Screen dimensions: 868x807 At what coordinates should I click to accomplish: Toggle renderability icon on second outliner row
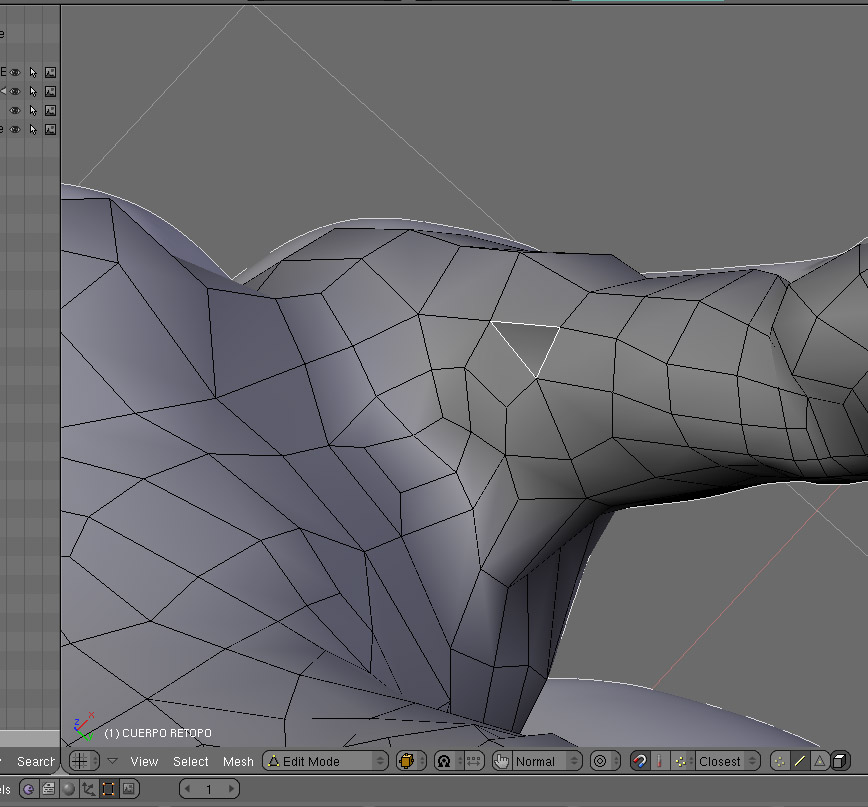tap(50, 91)
